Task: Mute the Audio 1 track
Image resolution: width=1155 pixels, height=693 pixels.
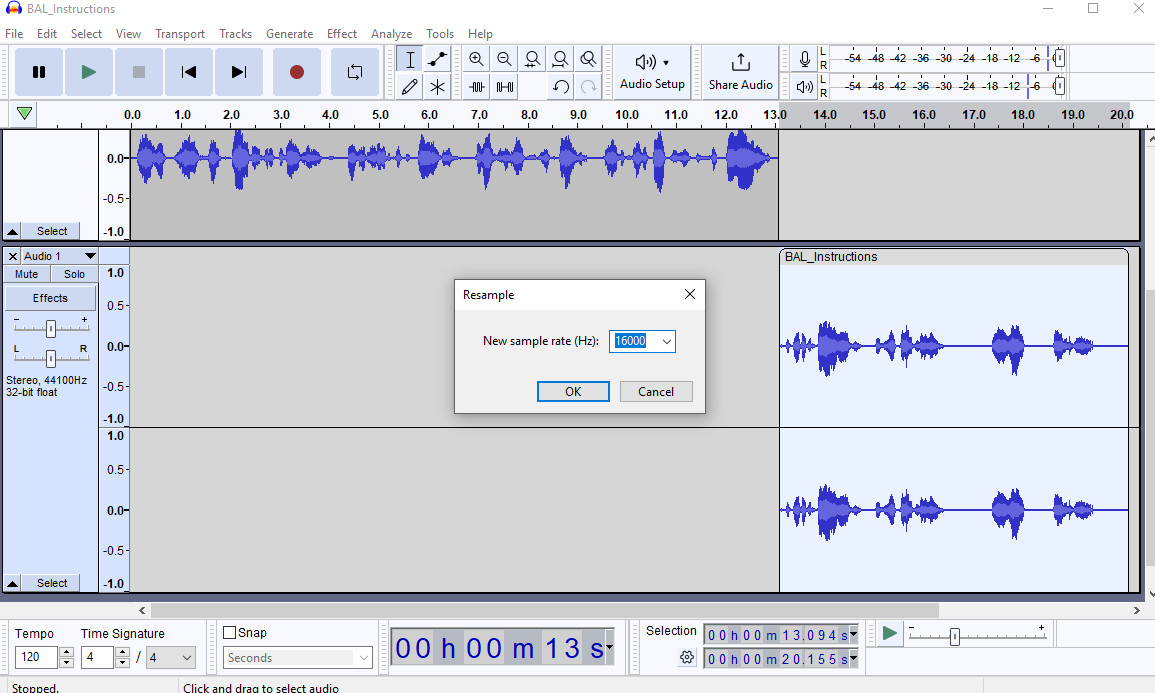Action: (x=25, y=273)
